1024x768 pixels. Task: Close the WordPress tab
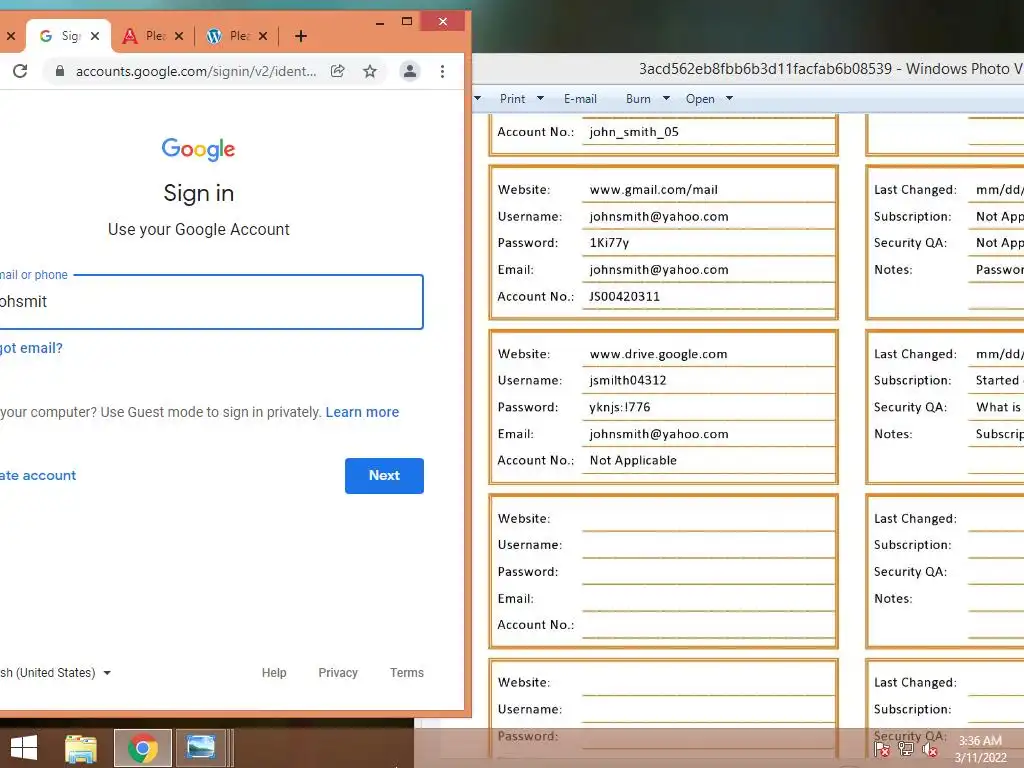(x=263, y=36)
